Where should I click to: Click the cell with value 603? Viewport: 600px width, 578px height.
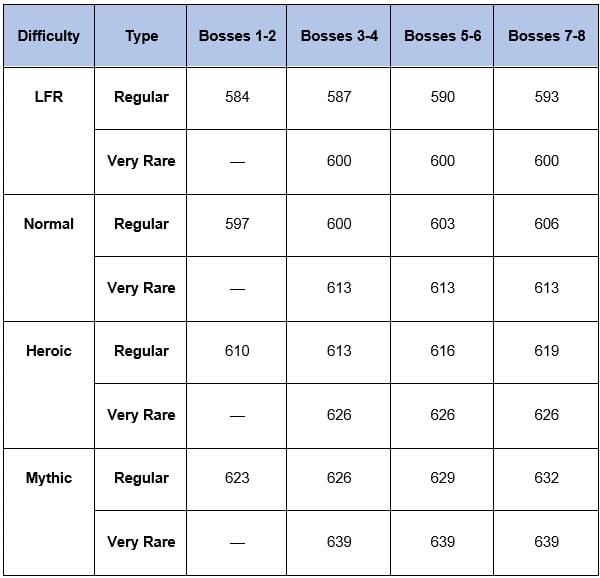click(442, 224)
